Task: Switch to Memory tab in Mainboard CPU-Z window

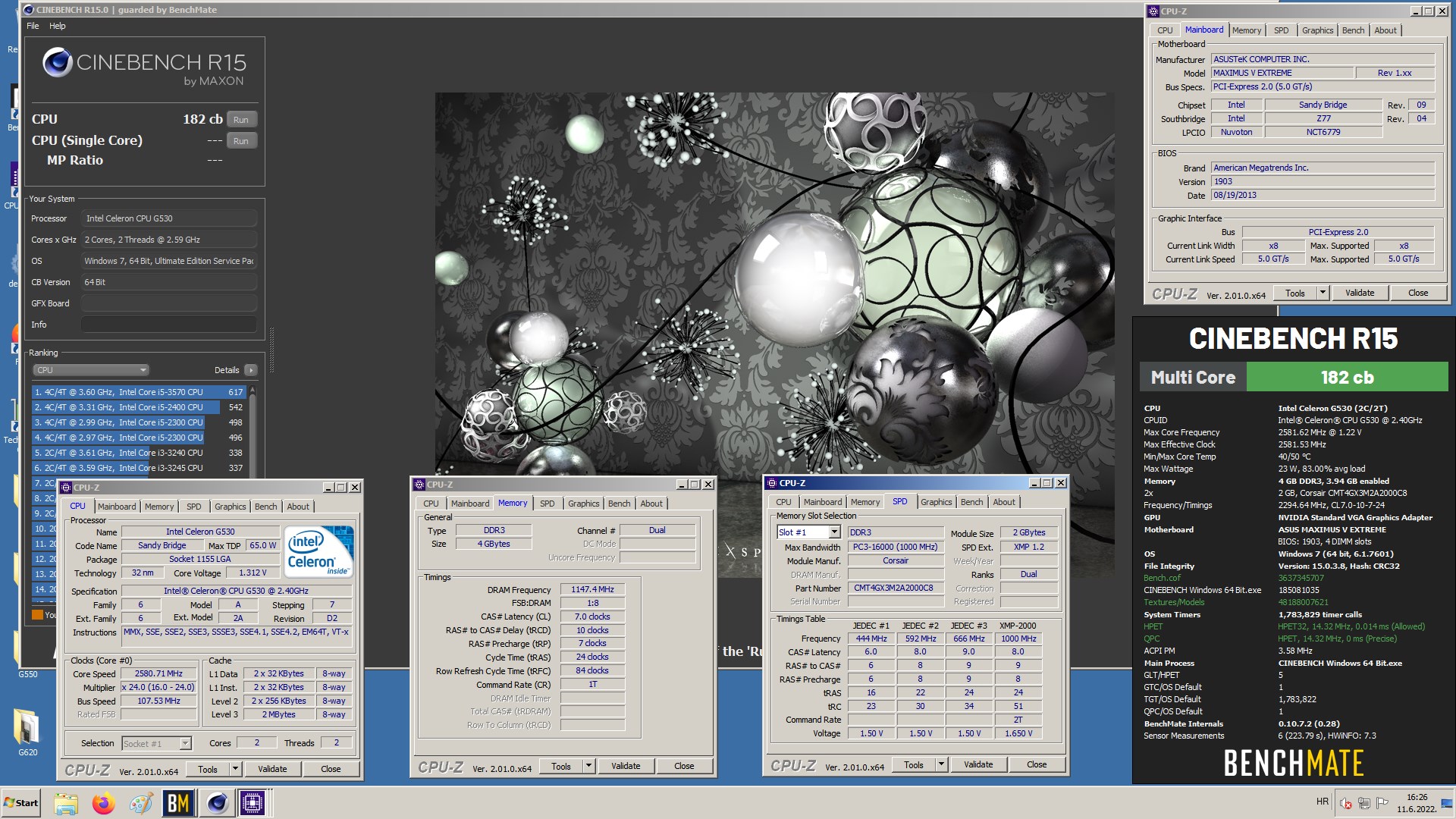Action: [1247, 30]
